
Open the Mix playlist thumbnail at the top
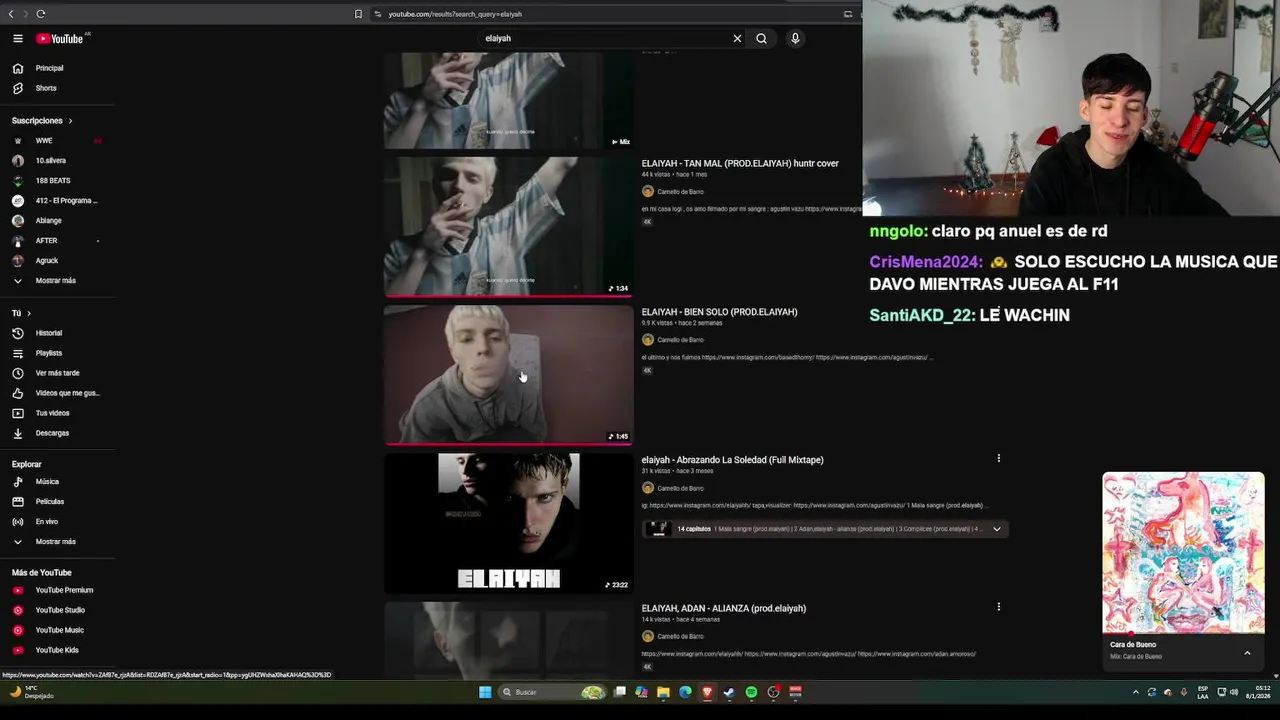point(509,101)
